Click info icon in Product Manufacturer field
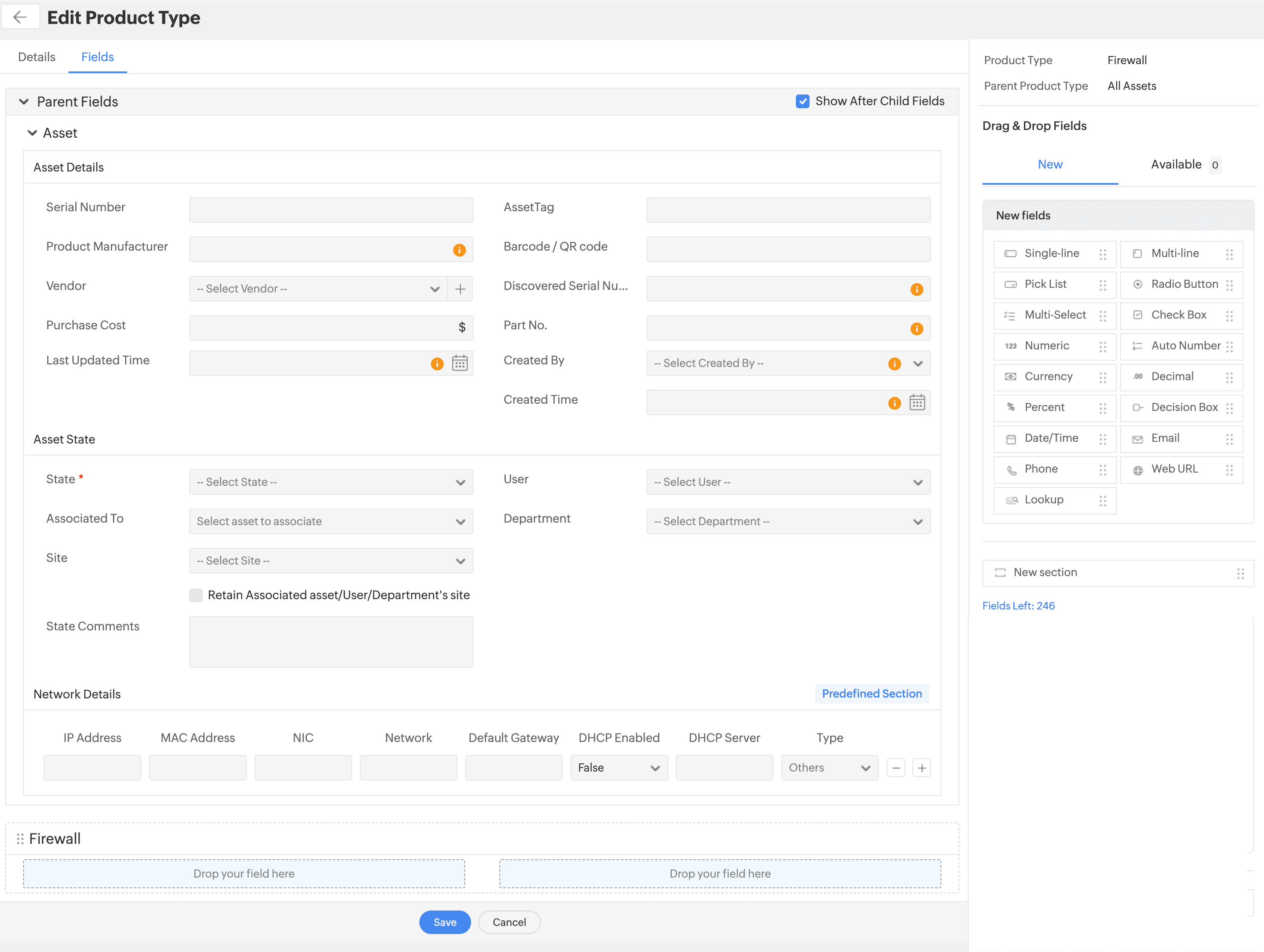 [459, 250]
